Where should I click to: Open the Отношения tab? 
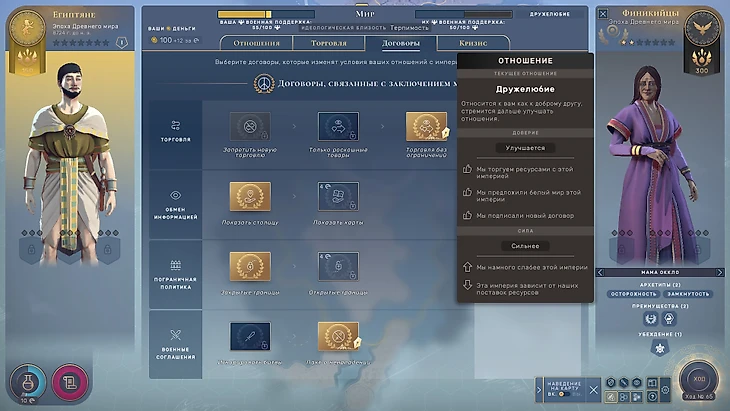point(256,43)
